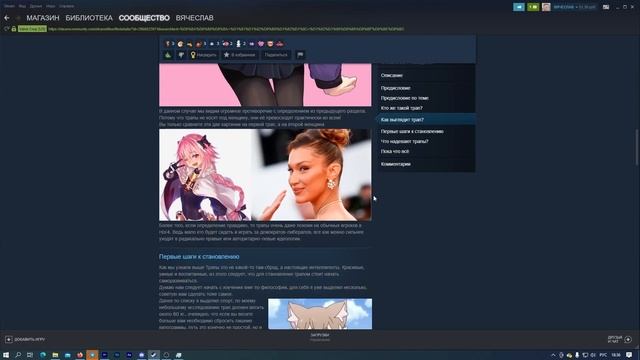This screenshot has width=640, height=360.
Task: Click the blue announcements button in header
Action: click(x=519, y=7)
